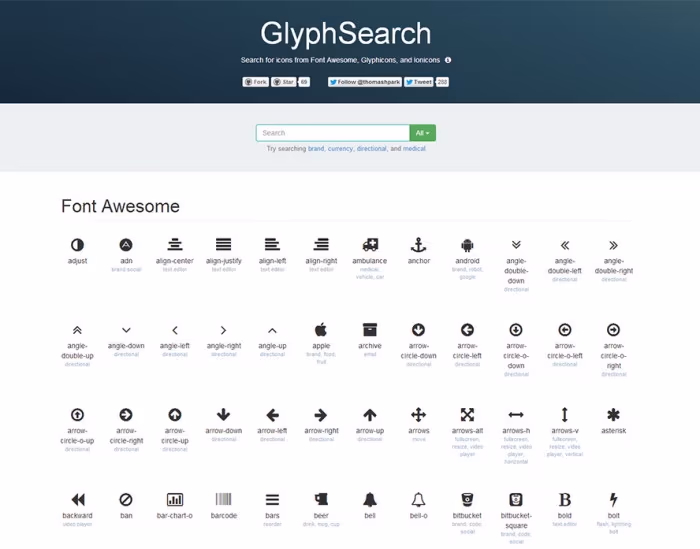The height and width of the screenshot is (549, 700).
Task: Click the GitHub Star button
Action: click(283, 82)
